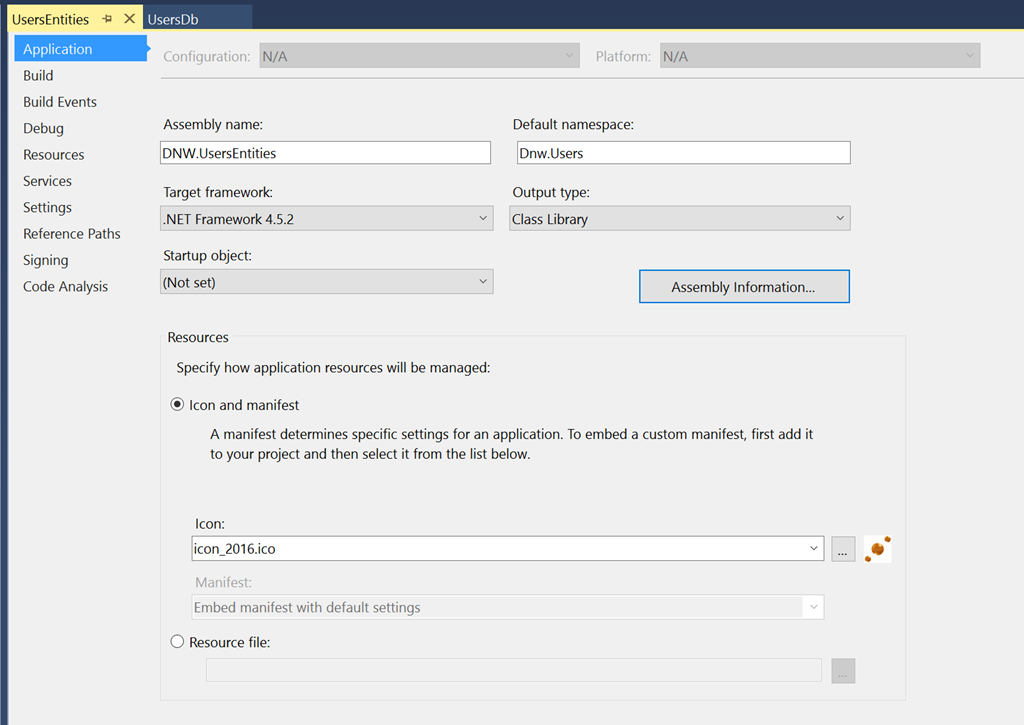Screen dimensions: 1024x725
Task: Select the Icon and manifest radio button
Action: (178, 405)
